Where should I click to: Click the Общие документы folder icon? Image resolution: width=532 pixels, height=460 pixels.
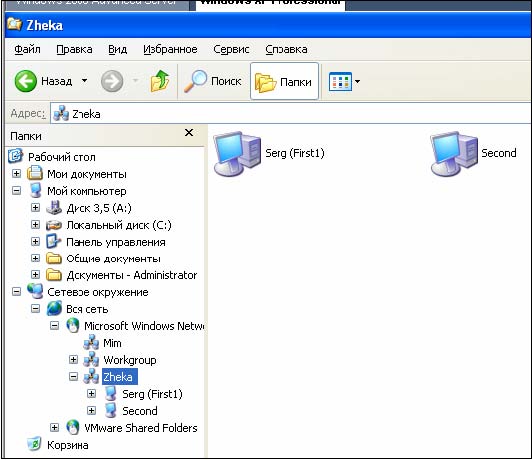(54, 258)
